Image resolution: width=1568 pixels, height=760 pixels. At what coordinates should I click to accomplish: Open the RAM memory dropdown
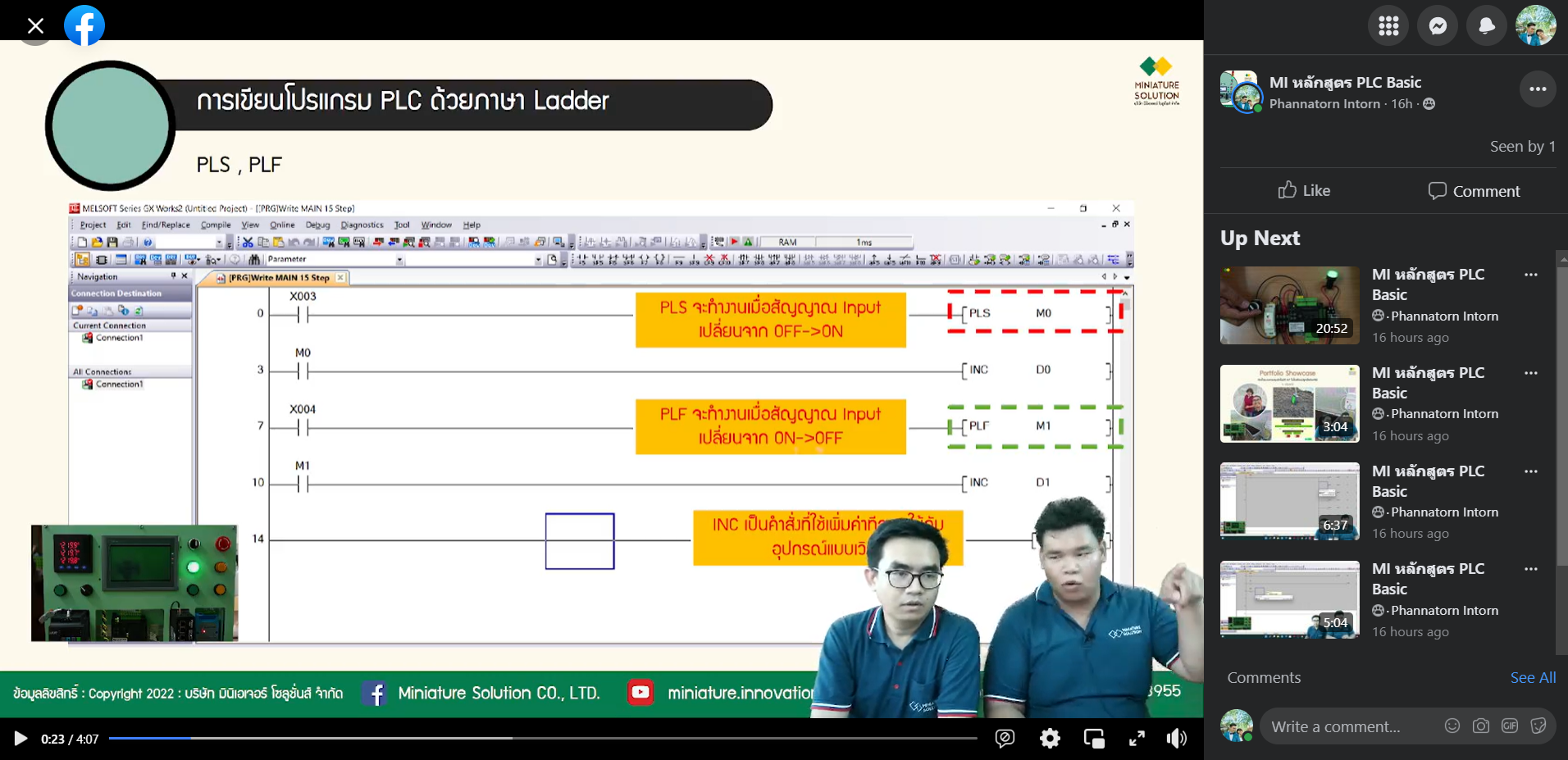tap(789, 242)
